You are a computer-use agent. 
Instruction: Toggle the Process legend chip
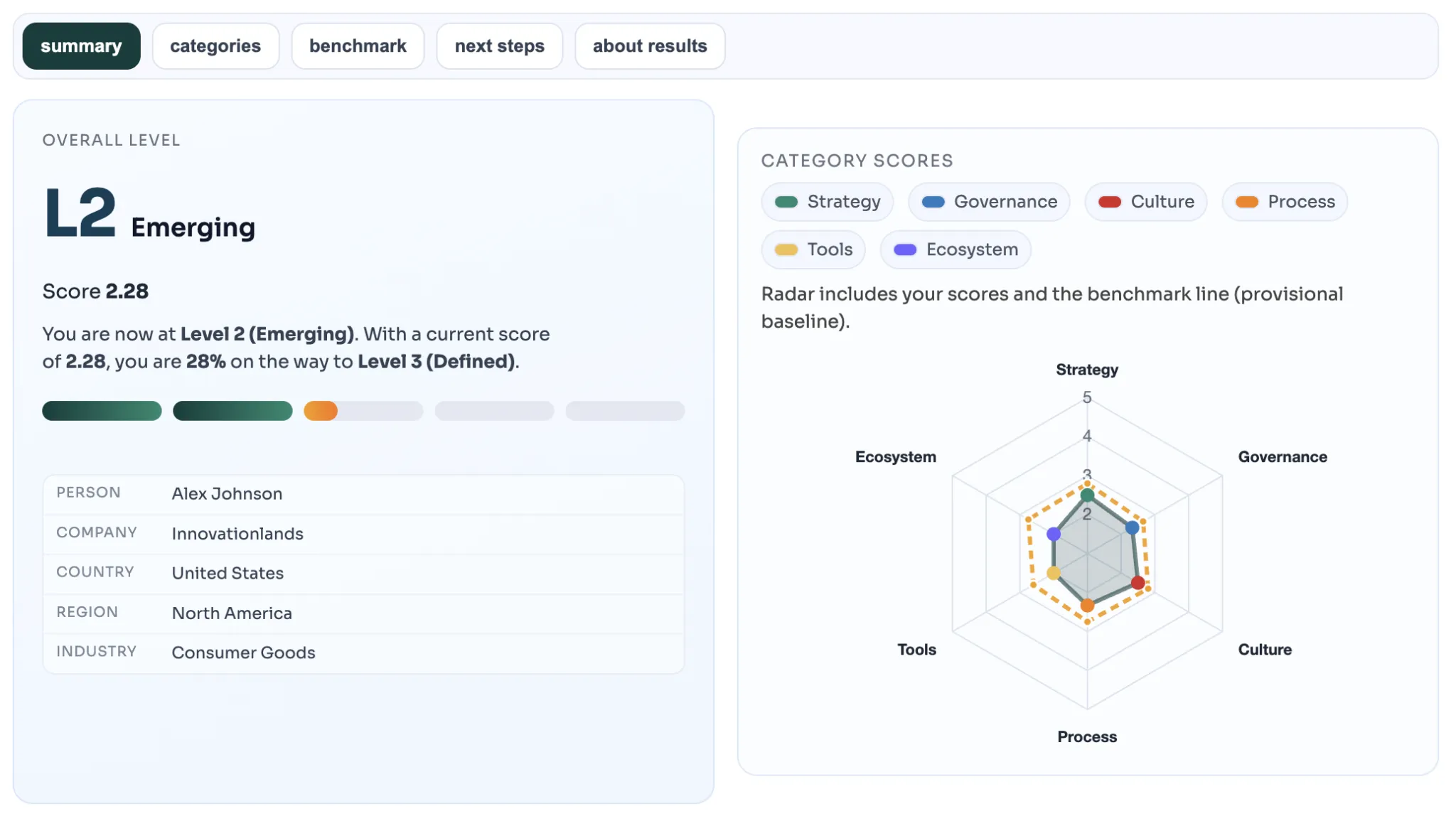point(1285,202)
